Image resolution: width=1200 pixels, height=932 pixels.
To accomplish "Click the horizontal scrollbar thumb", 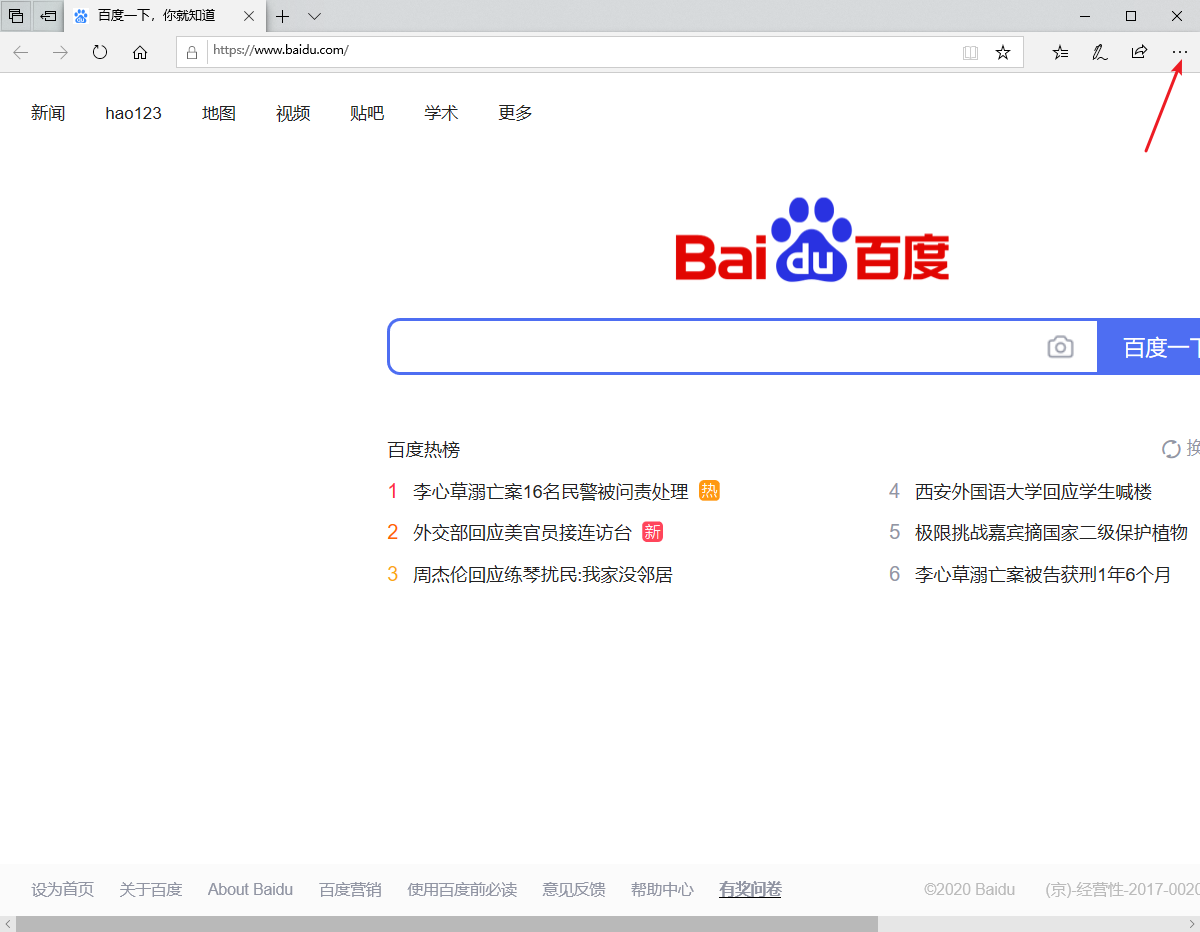I will point(446,924).
